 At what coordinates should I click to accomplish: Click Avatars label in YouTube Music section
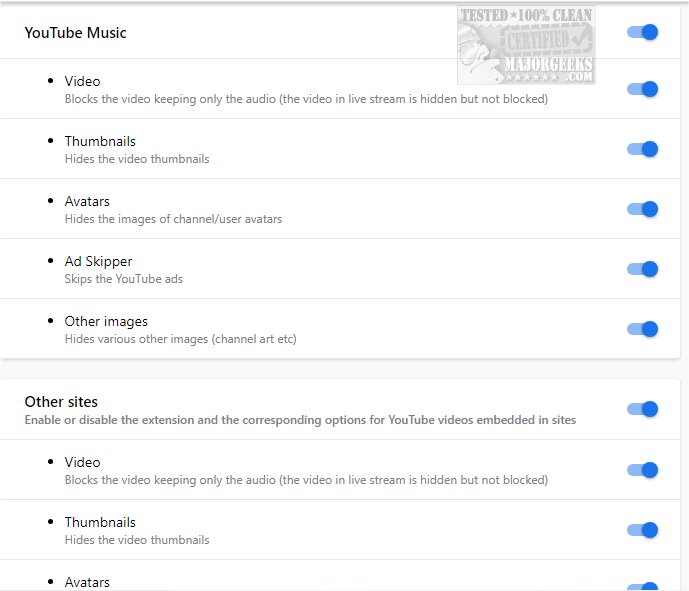pyautogui.click(x=87, y=201)
